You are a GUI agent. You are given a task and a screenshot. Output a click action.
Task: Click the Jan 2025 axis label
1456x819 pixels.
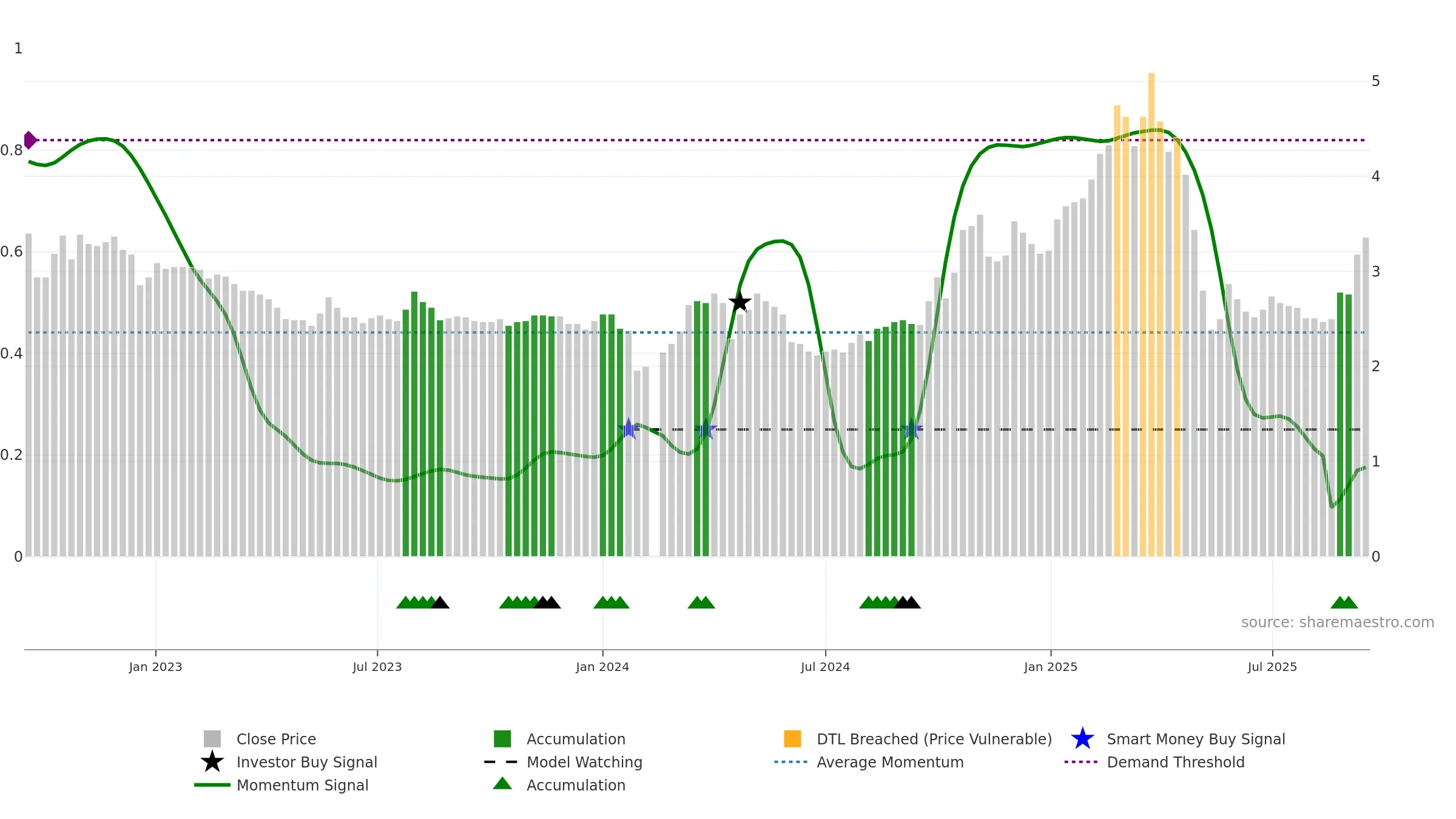1051,667
